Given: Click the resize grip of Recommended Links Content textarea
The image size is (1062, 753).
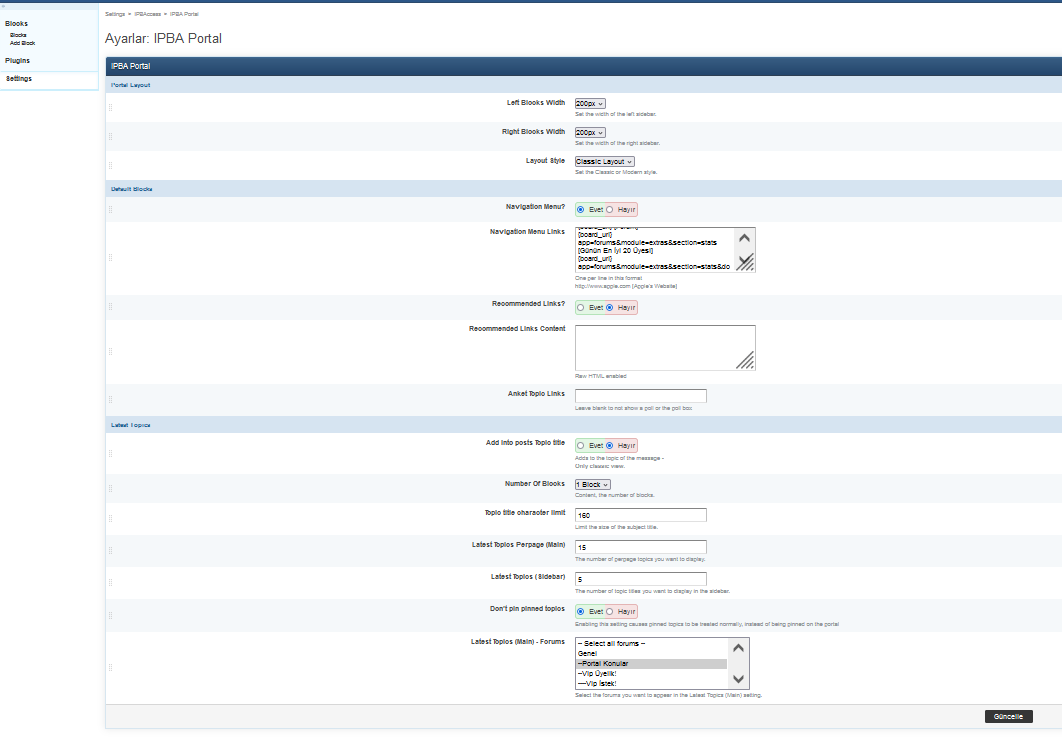Looking at the screenshot, I should click(745, 360).
